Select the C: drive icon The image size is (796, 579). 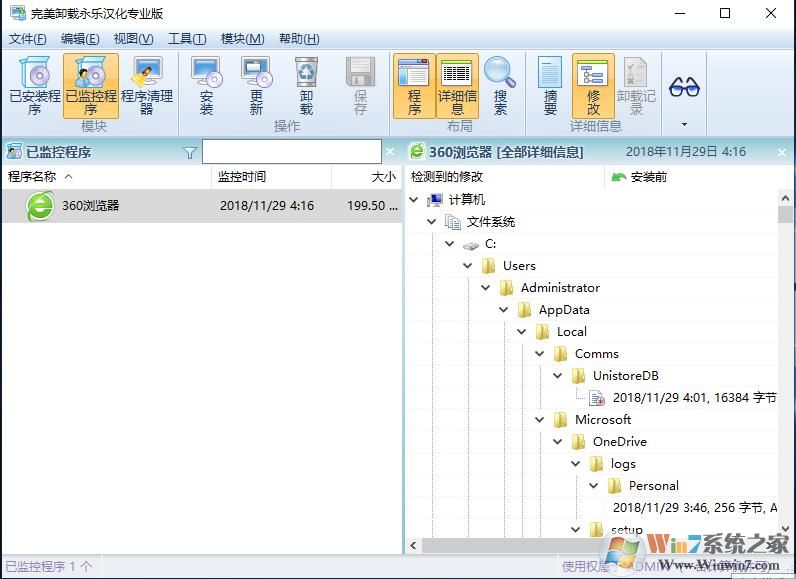click(471, 245)
